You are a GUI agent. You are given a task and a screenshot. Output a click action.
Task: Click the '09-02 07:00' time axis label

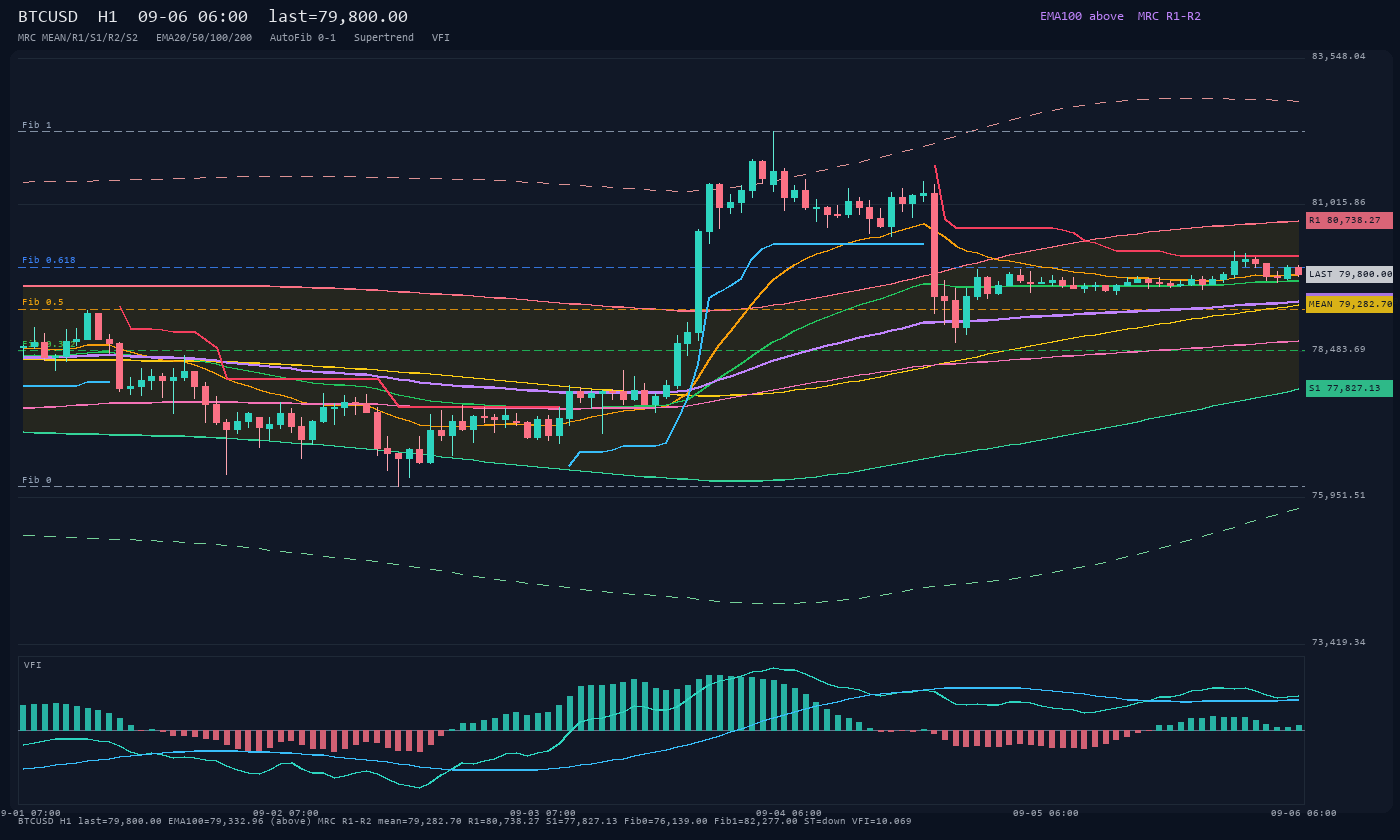[x=286, y=813]
